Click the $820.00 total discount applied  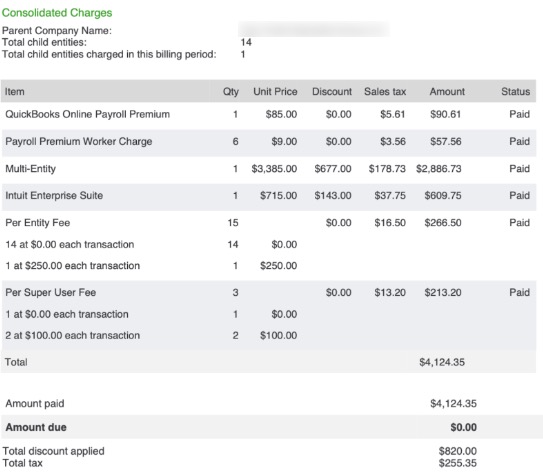458,451
